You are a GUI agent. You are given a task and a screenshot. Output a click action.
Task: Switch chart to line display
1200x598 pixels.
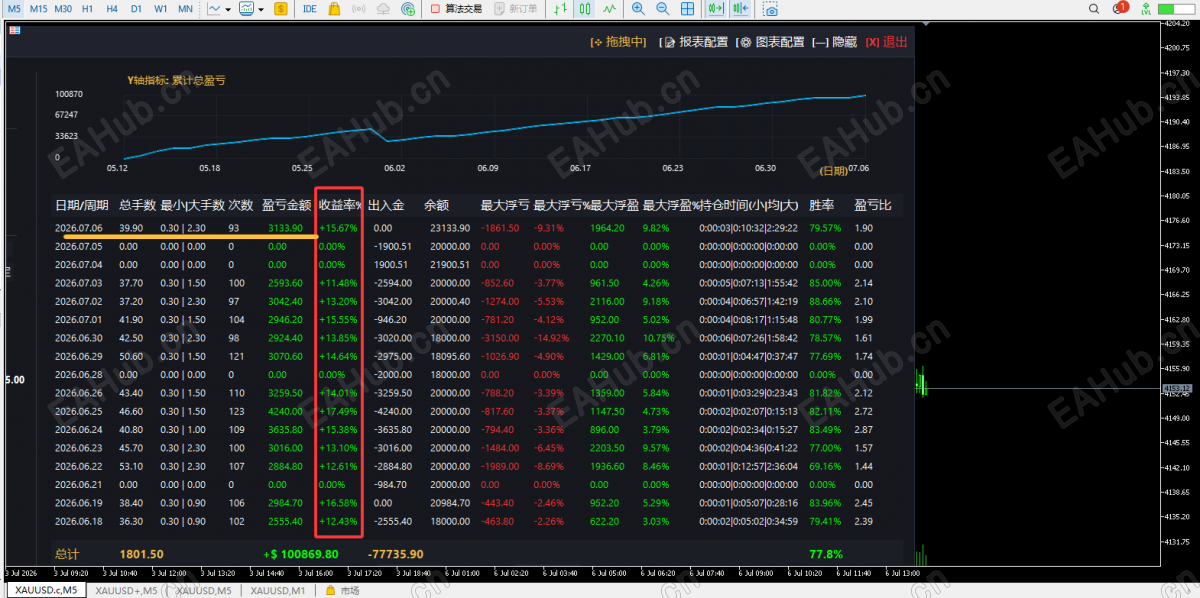(610, 8)
